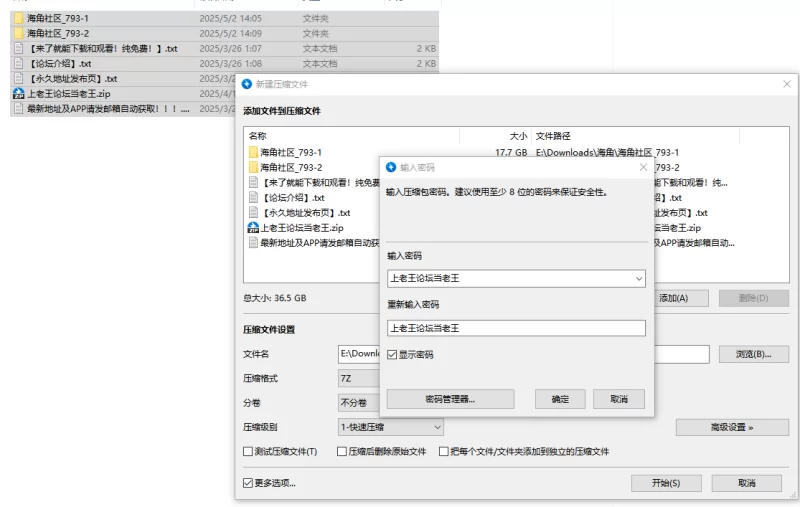Click path E:\Downloads\海角\海角社区_793-1
Viewport: 800px width, 507px height.
click(607, 152)
